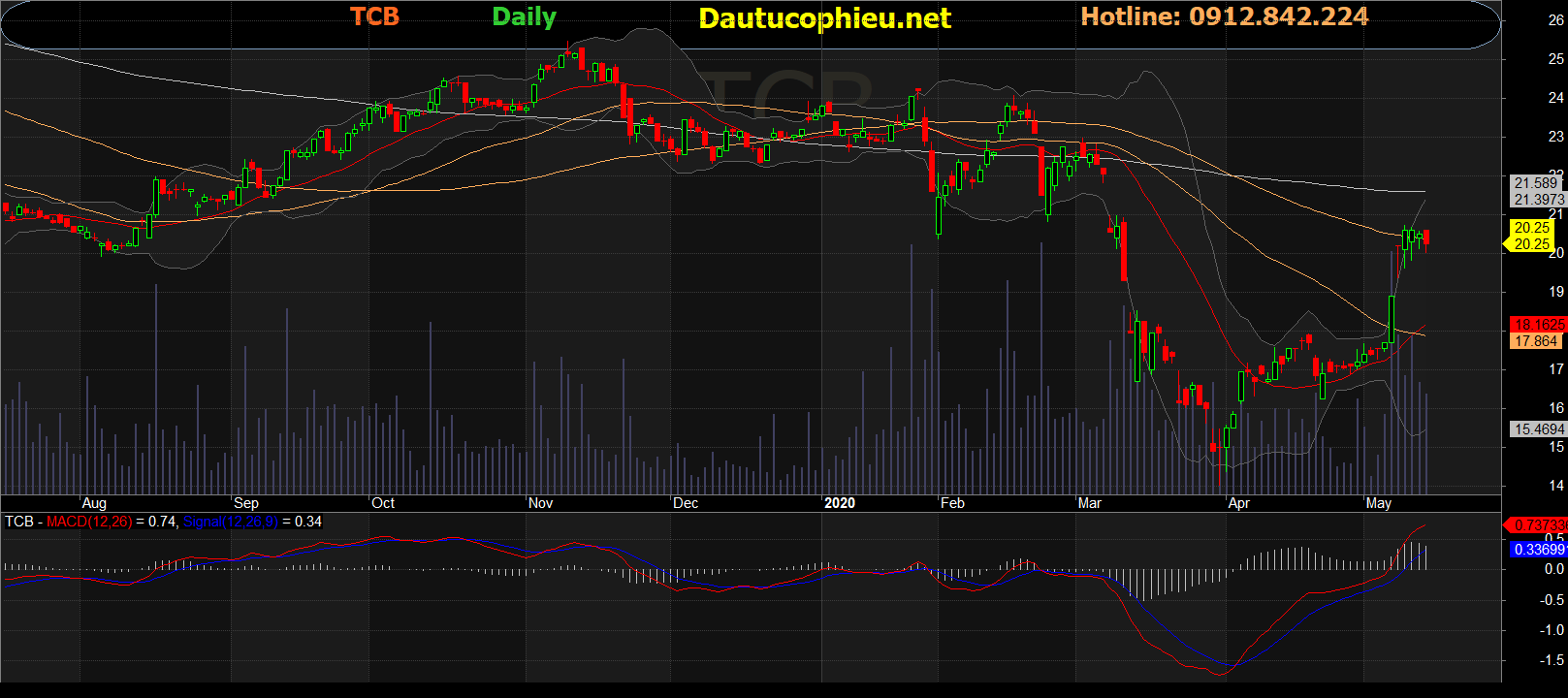
Task: Click the orange TCB ticker title
Action: (374, 16)
